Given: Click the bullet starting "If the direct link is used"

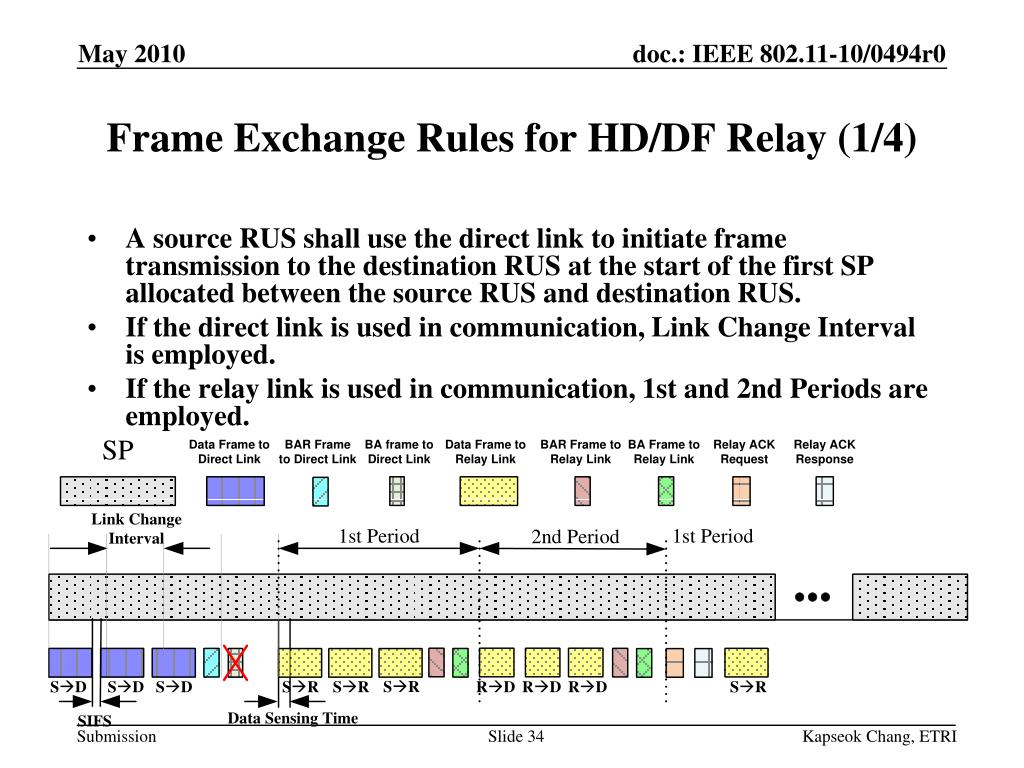Looking at the screenshot, I should click(520, 341).
